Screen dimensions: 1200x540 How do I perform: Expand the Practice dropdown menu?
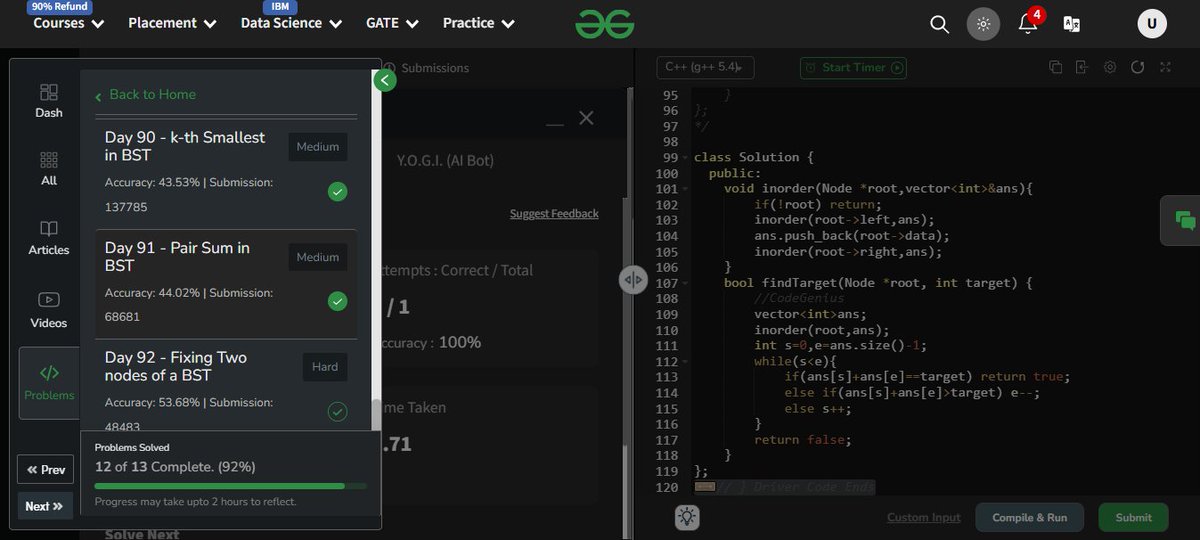pos(479,23)
